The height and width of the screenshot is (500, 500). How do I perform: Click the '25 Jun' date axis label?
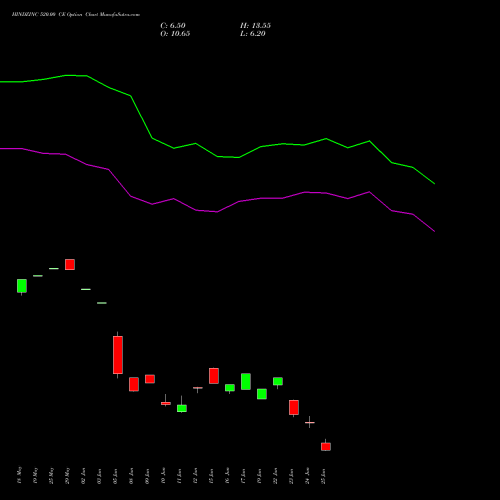point(323,476)
